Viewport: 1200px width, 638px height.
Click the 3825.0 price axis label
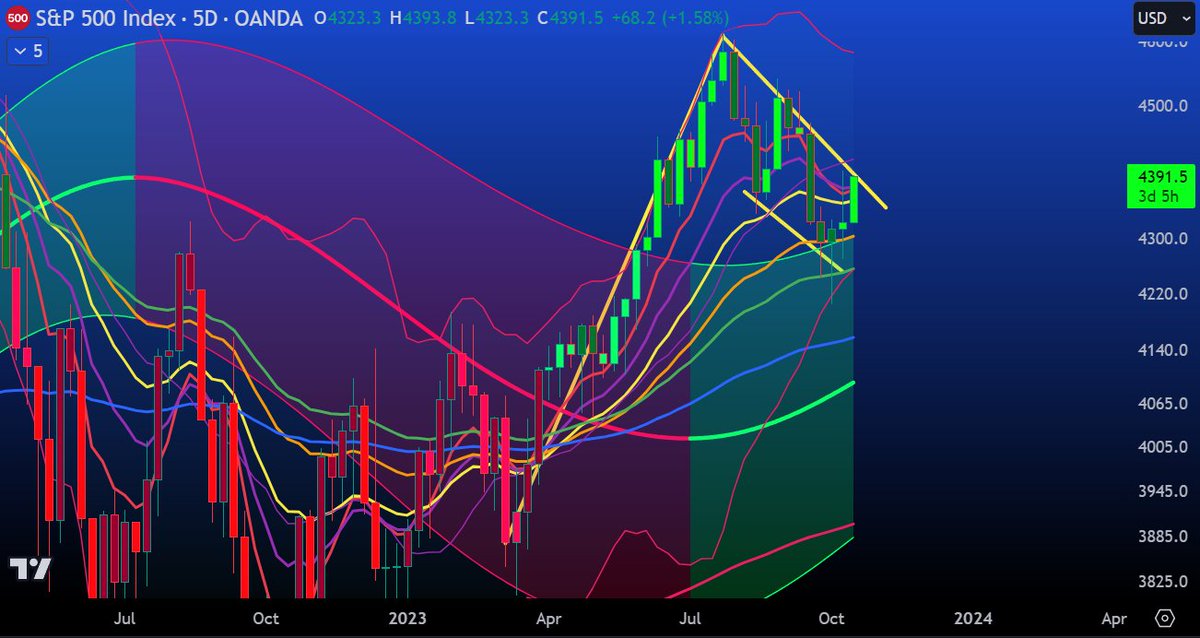tap(1161, 582)
